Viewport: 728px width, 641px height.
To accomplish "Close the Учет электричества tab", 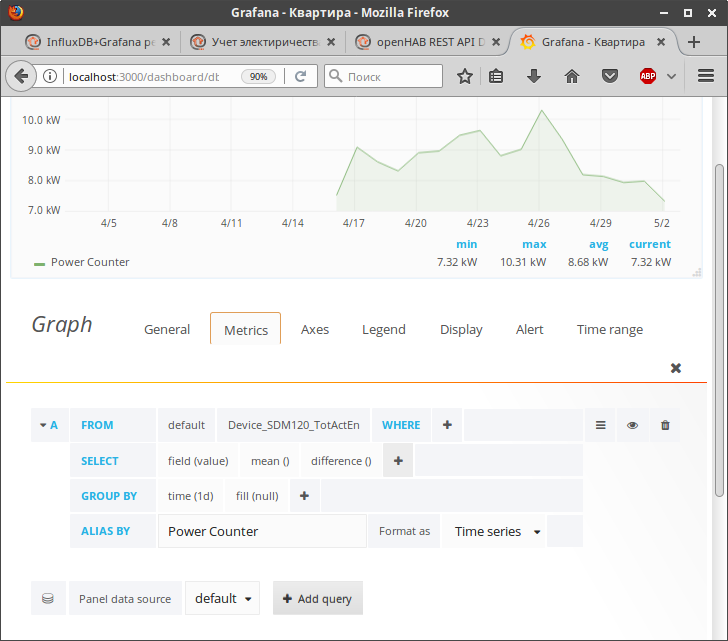I will (x=331, y=42).
